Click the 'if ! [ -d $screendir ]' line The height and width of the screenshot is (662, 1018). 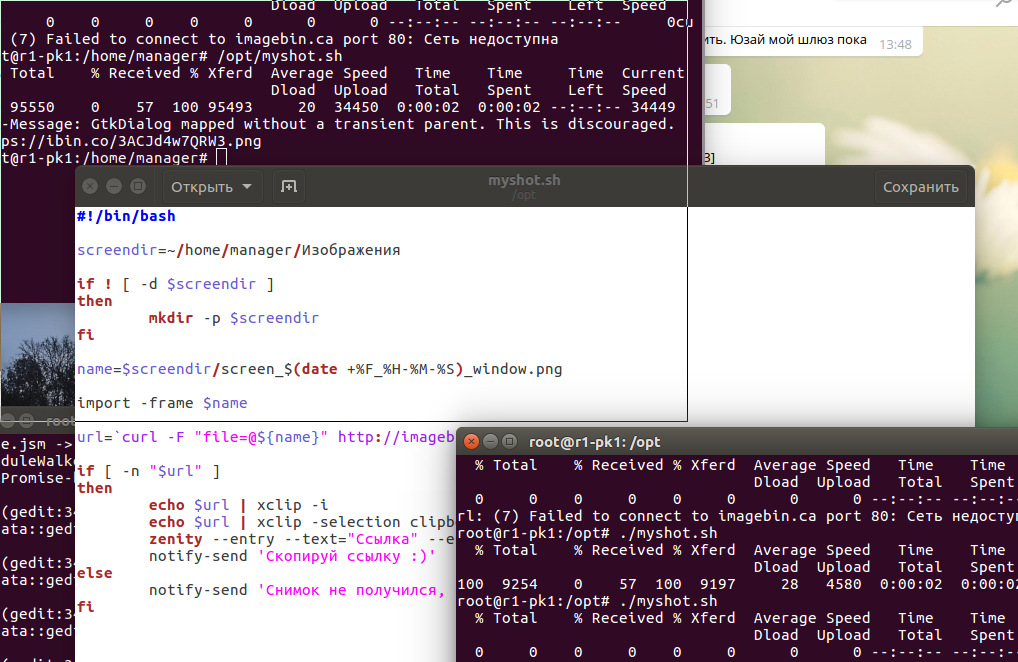pyautogui.click(x=175, y=284)
